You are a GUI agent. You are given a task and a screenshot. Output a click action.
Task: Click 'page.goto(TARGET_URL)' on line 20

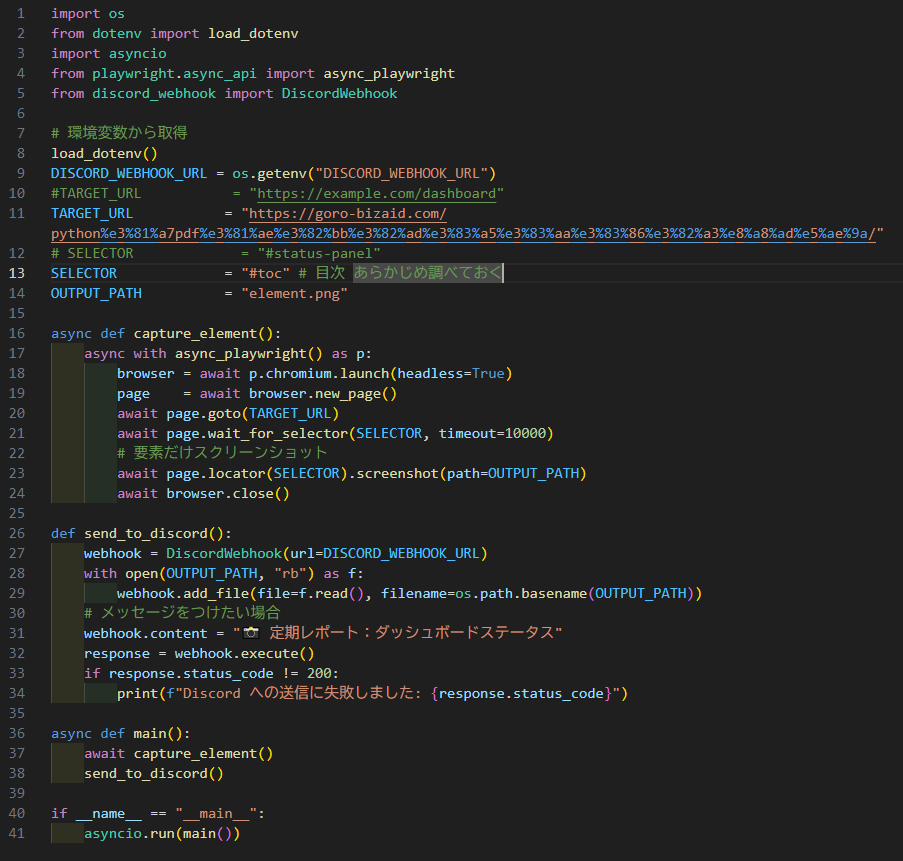(x=253, y=414)
